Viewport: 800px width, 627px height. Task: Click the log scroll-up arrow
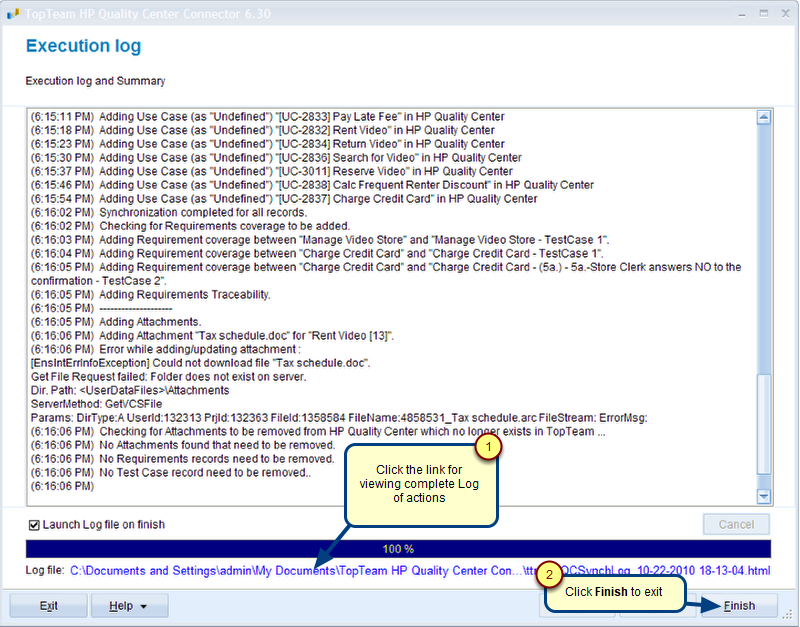click(764, 117)
